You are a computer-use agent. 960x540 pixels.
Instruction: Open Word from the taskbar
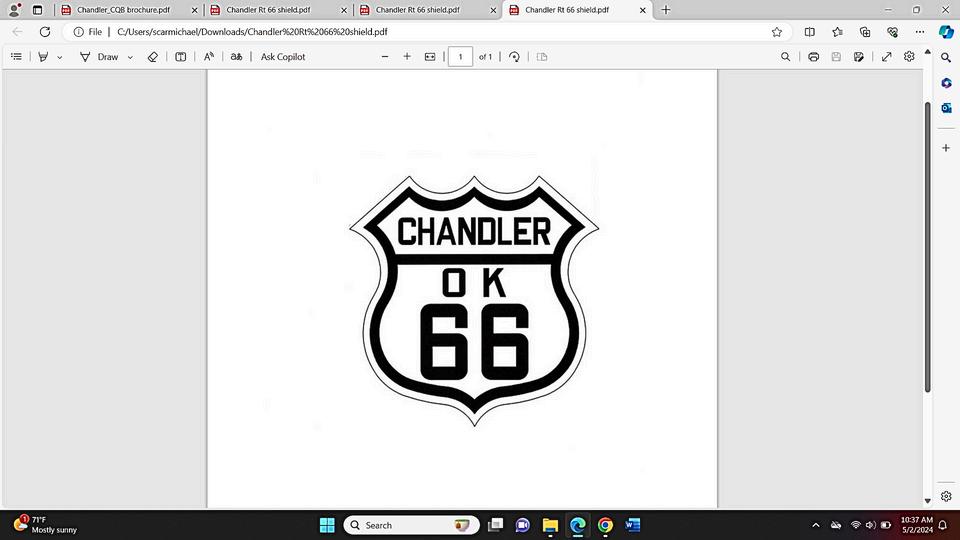pos(632,525)
